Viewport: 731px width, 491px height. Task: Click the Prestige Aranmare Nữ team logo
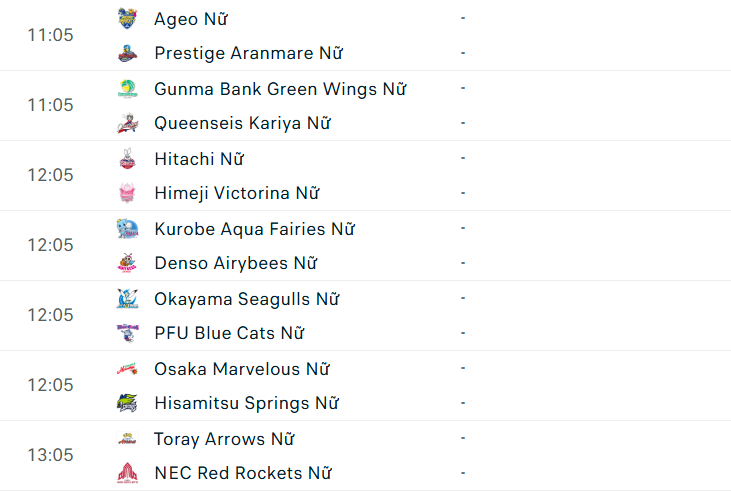pyautogui.click(x=127, y=53)
